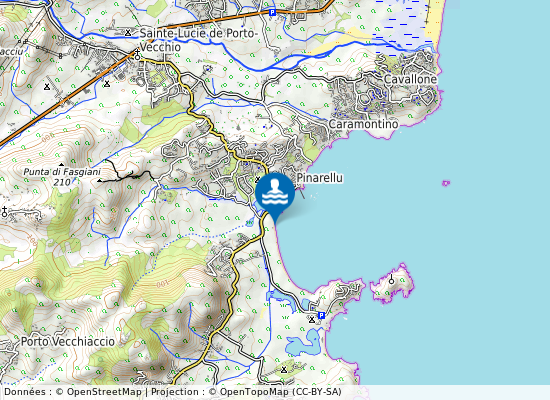The height and width of the screenshot is (400, 550).
Task: Click the parking sign near the southern peninsula
Action: 321,315
